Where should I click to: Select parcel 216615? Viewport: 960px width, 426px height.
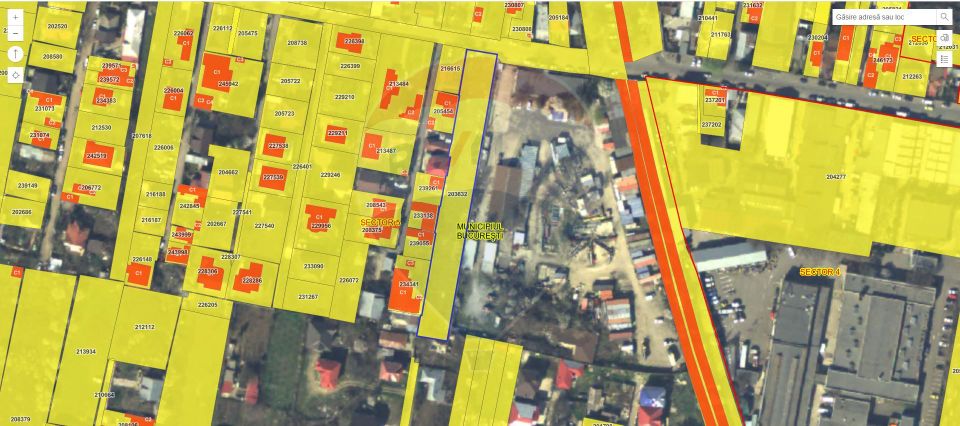pos(450,69)
